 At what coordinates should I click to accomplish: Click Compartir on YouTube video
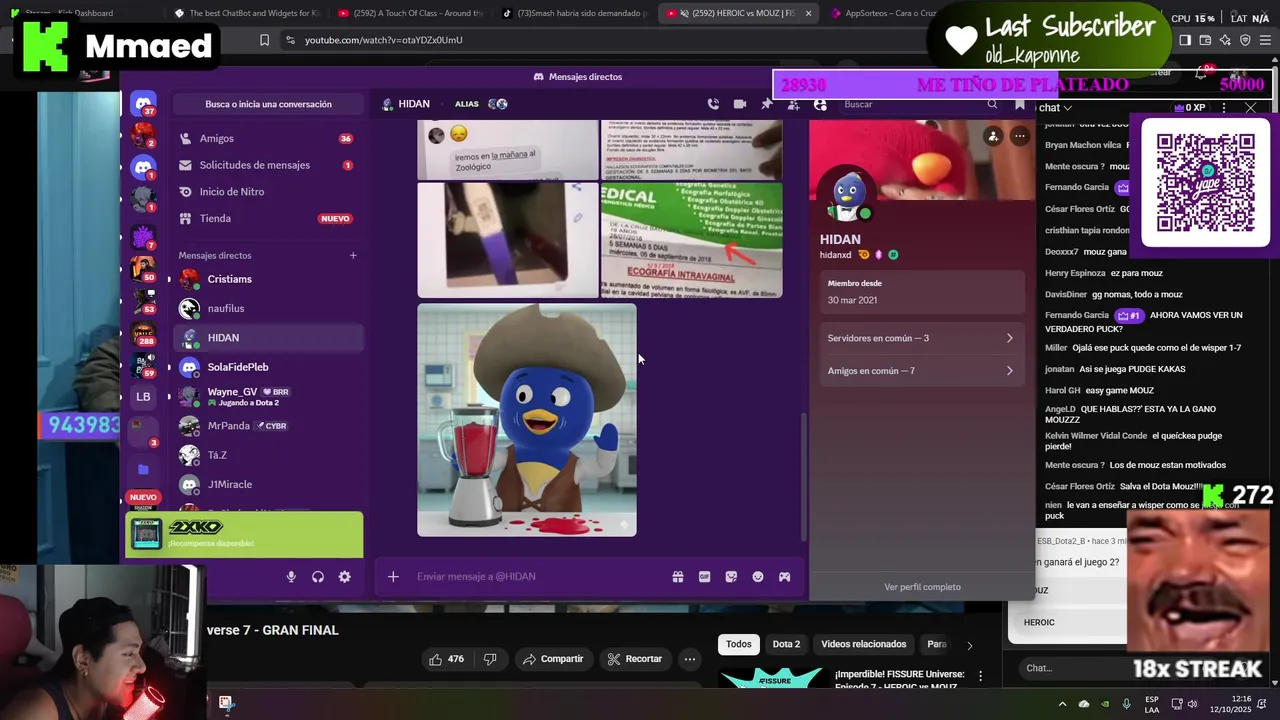pos(552,659)
